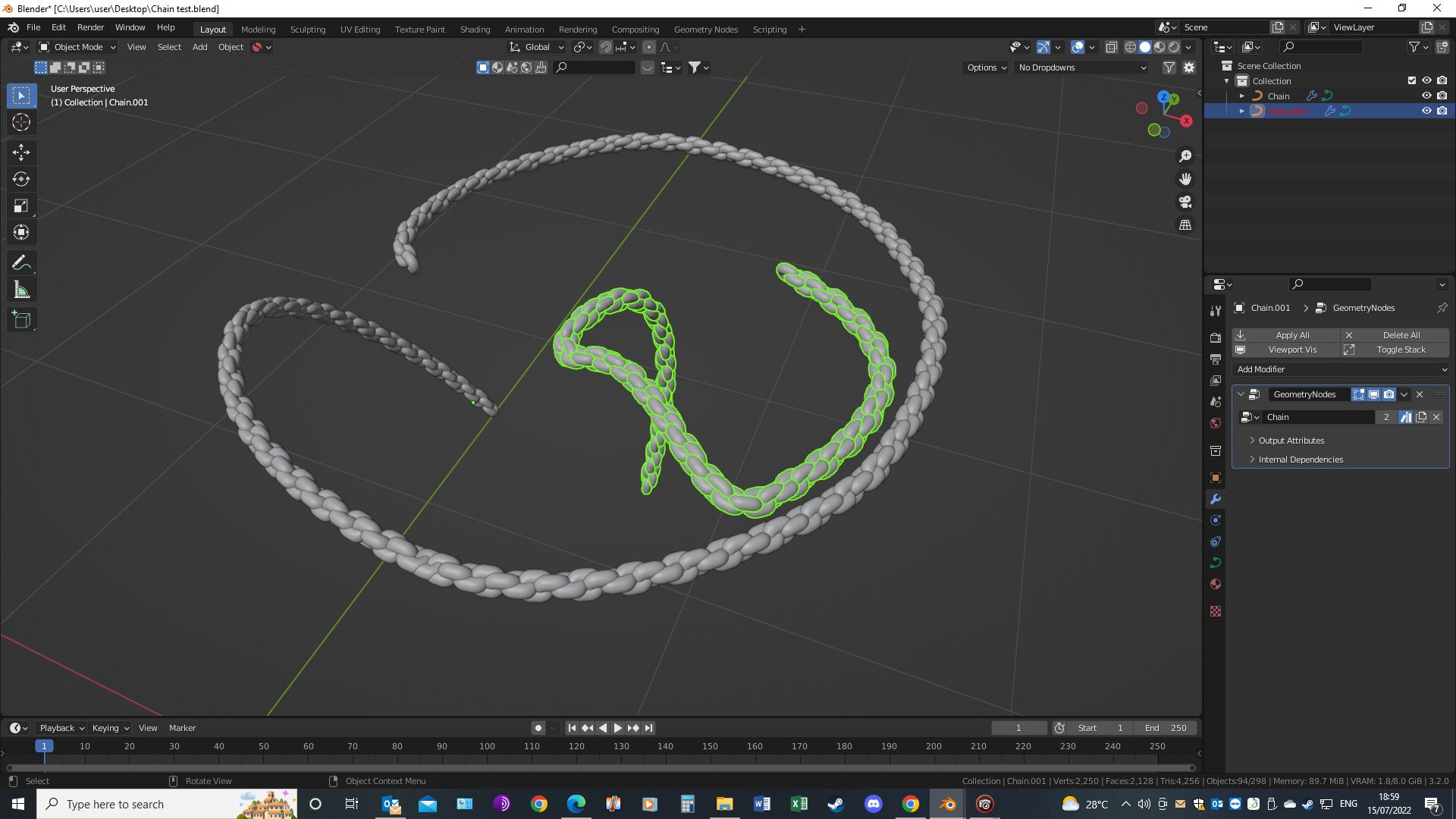Toggle X-ray display in viewport header
This screenshot has width=1456, height=819.
point(1111,47)
